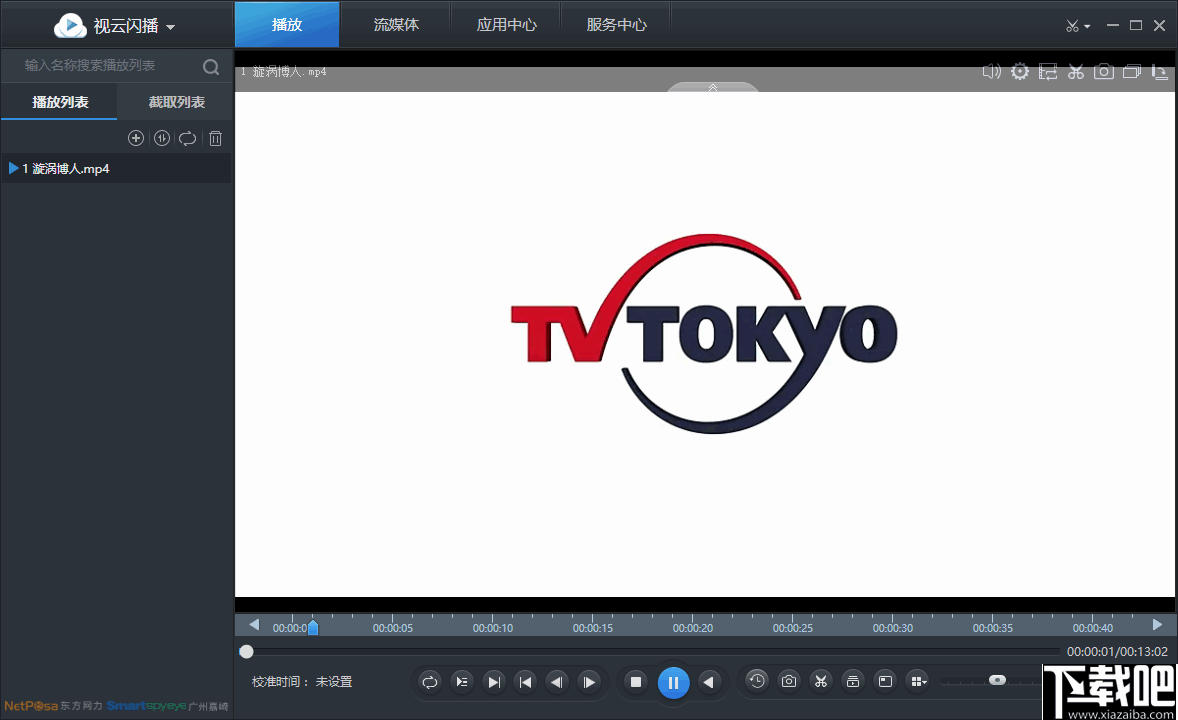Open the 服务中心 tab

[x=616, y=25]
